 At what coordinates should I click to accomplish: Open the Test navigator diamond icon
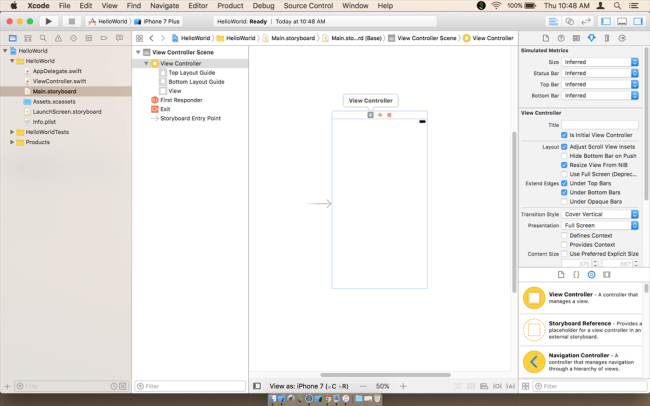tap(73, 38)
